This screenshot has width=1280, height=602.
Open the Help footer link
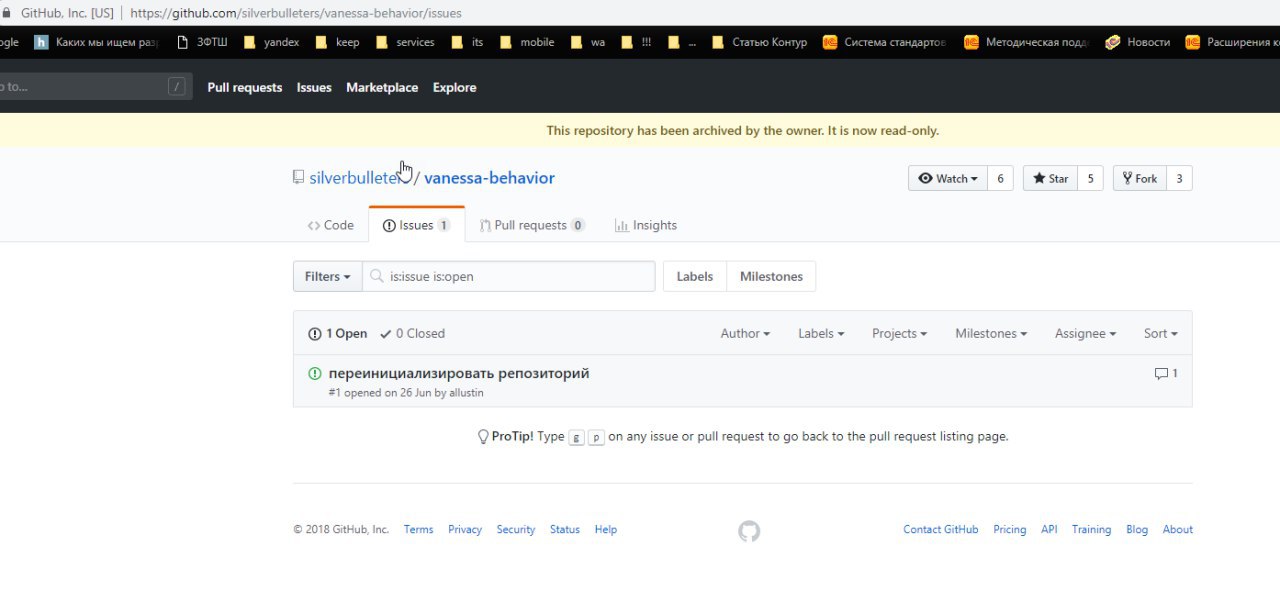coord(606,529)
